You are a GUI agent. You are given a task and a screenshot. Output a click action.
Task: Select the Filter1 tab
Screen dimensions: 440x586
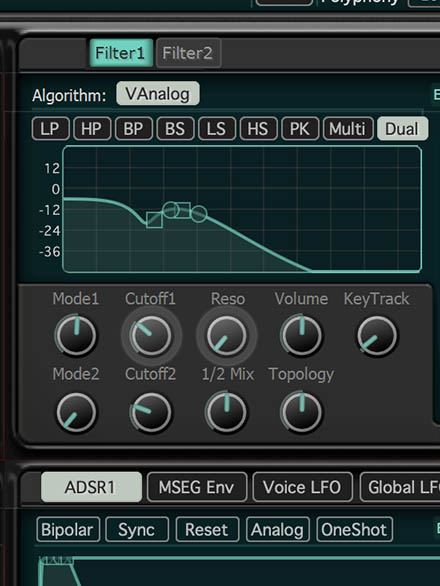[121, 53]
